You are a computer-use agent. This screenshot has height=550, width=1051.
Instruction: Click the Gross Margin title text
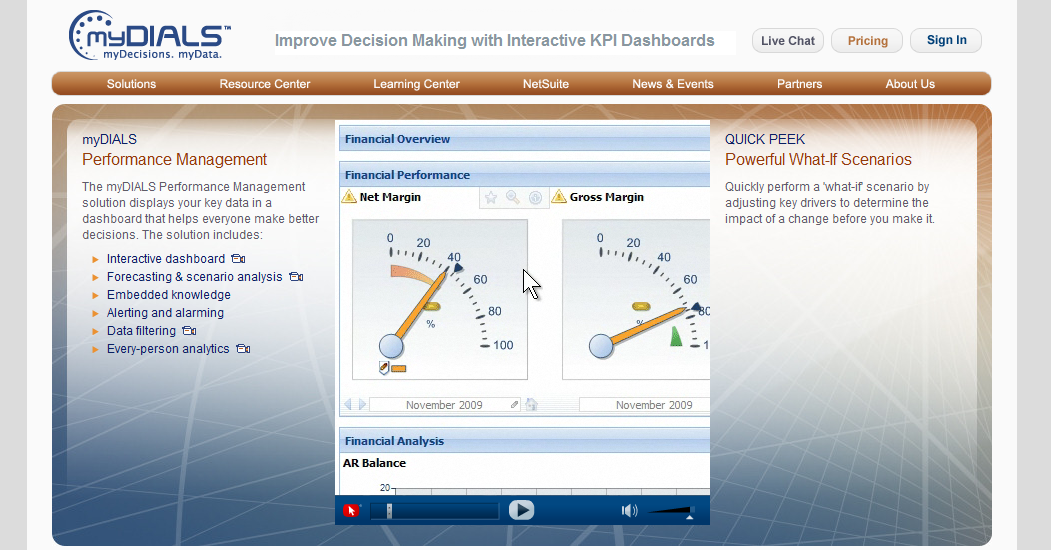[x=607, y=197]
